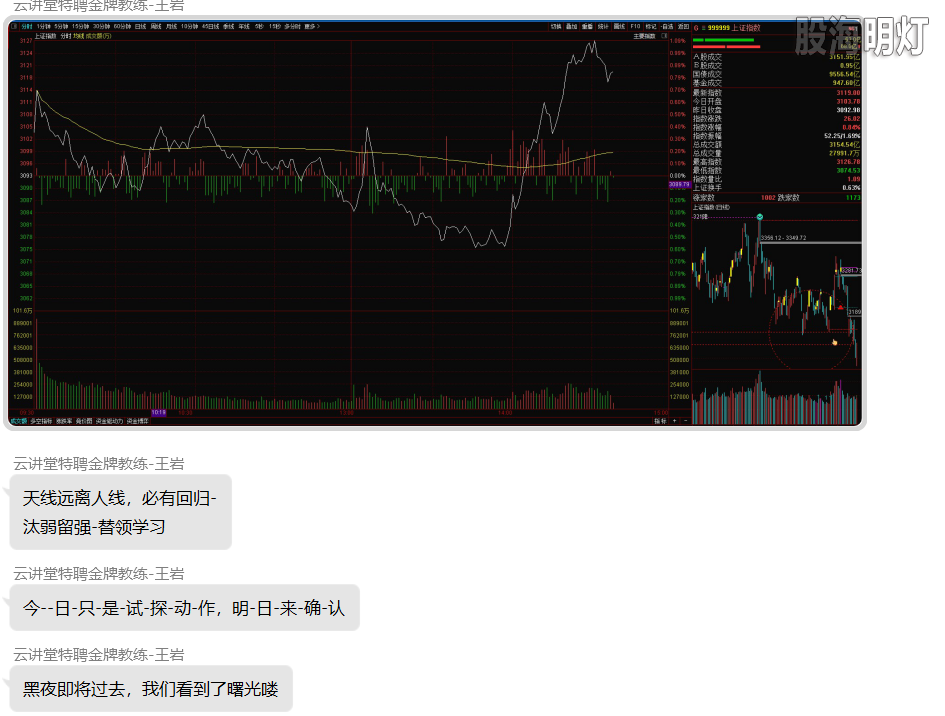945x716 pixels.
Task: Click the 上证指数 chart legend label
Action: point(45,36)
